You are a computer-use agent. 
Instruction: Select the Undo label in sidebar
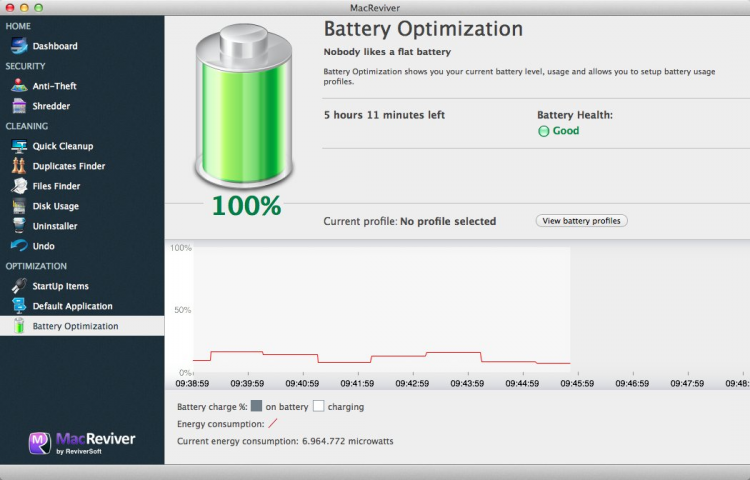click(44, 246)
